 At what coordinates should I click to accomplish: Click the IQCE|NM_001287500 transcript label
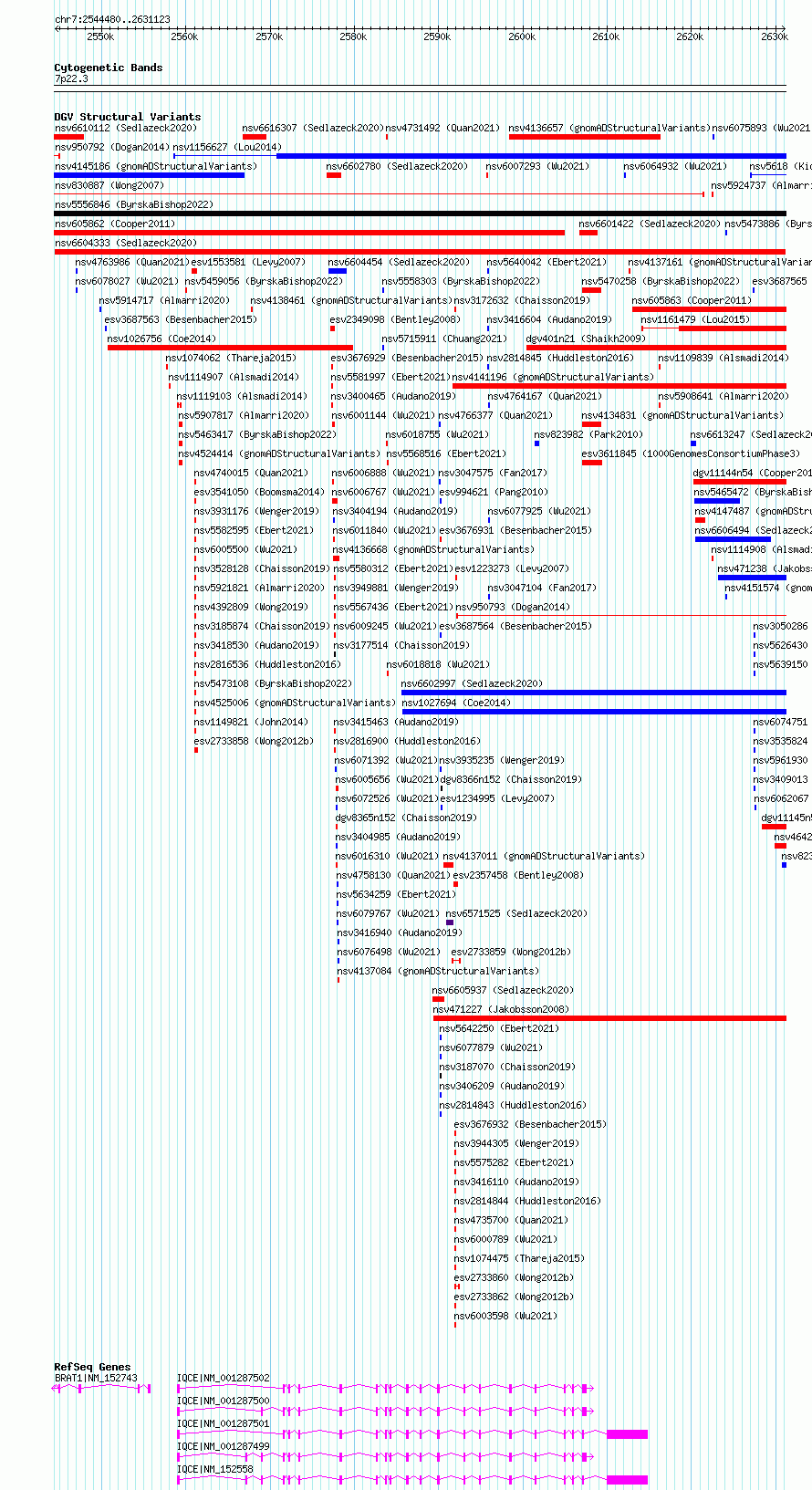tap(224, 1401)
